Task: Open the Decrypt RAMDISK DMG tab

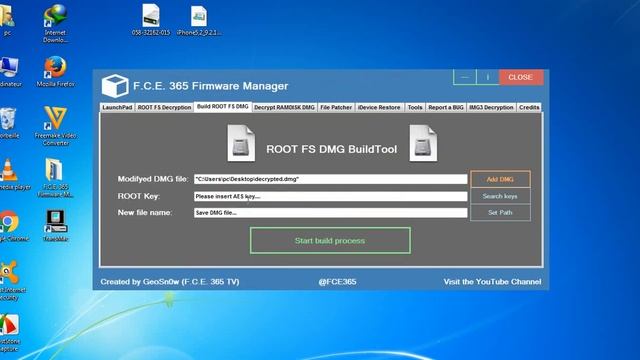Action: coord(284,107)
